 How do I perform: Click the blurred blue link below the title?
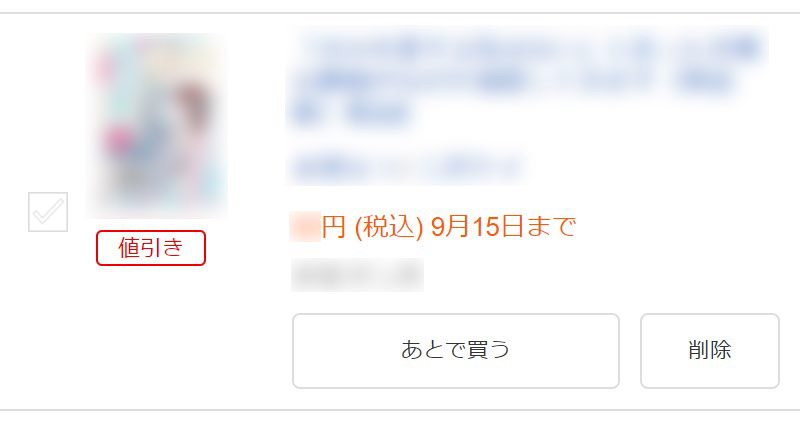(x=408, y=166)
